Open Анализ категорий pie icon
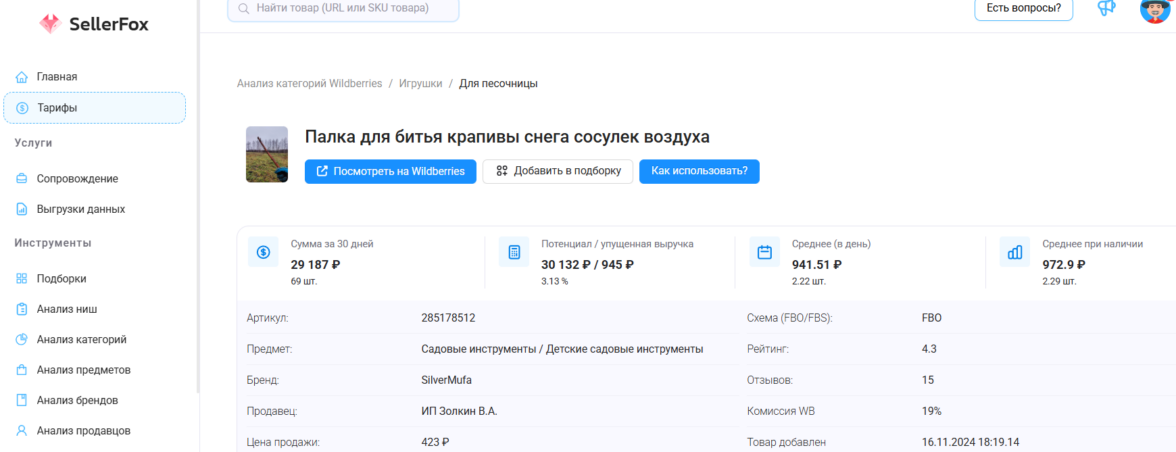The width and height of the screenshot is (1176, 452). 21,340
